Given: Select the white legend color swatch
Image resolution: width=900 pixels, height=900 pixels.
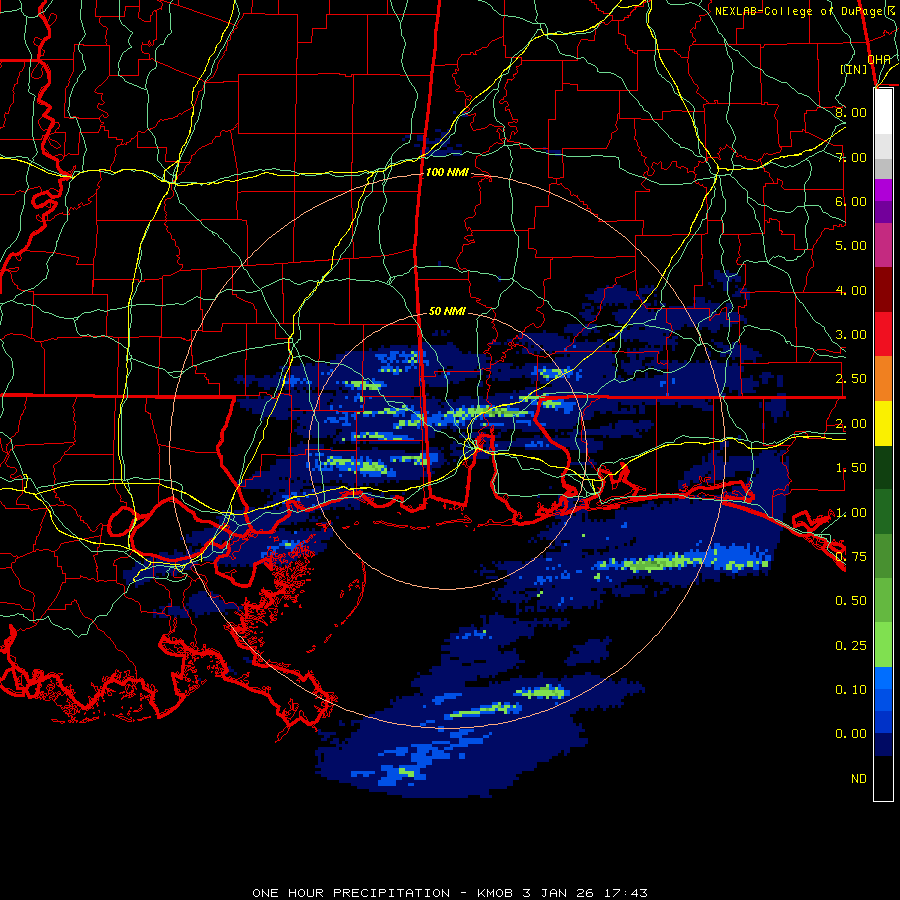Looking at the screenshot, I should 883,112.
